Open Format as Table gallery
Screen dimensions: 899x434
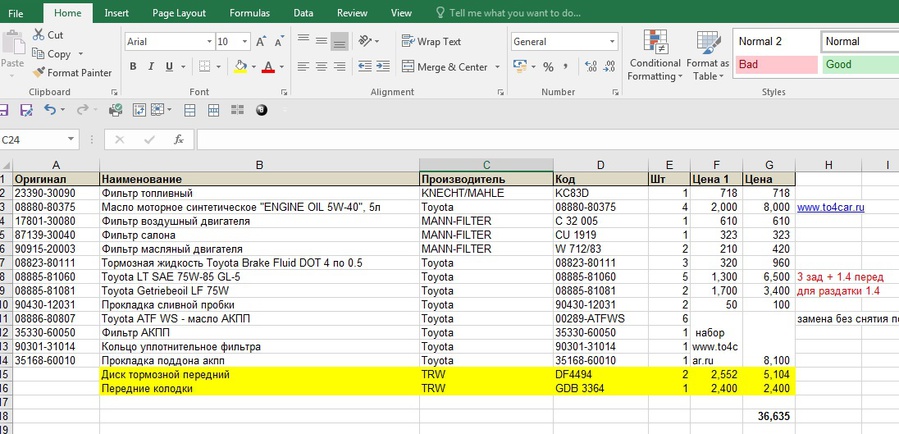[708, 55]
